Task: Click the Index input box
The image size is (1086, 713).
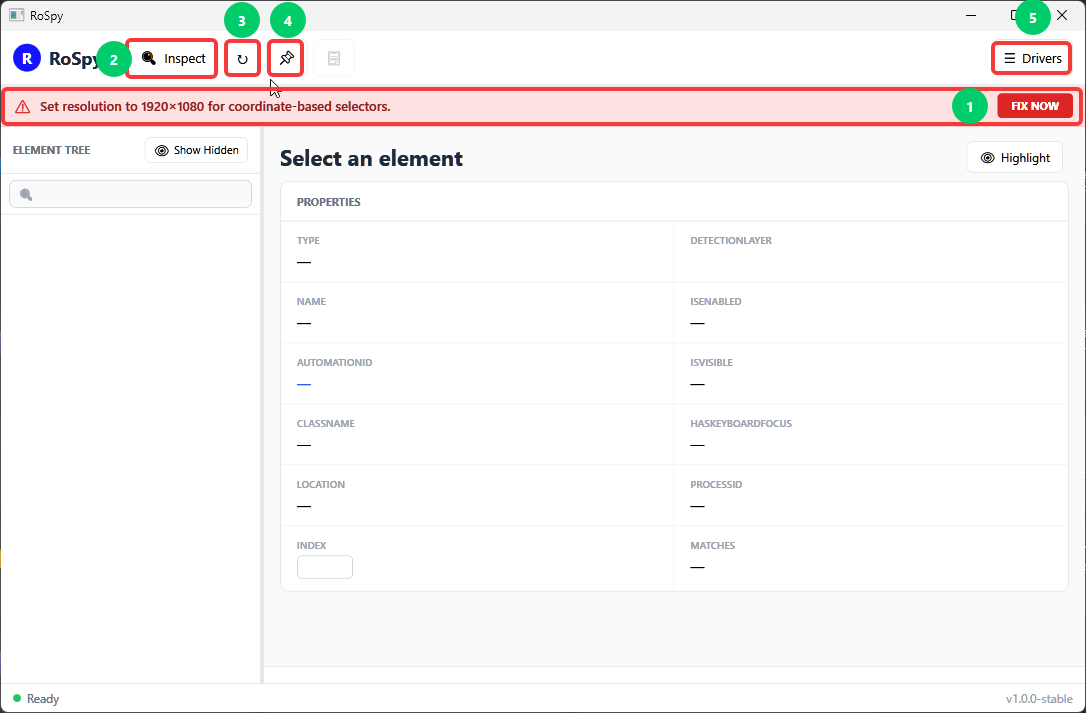Action: click(x=325, y=567)
